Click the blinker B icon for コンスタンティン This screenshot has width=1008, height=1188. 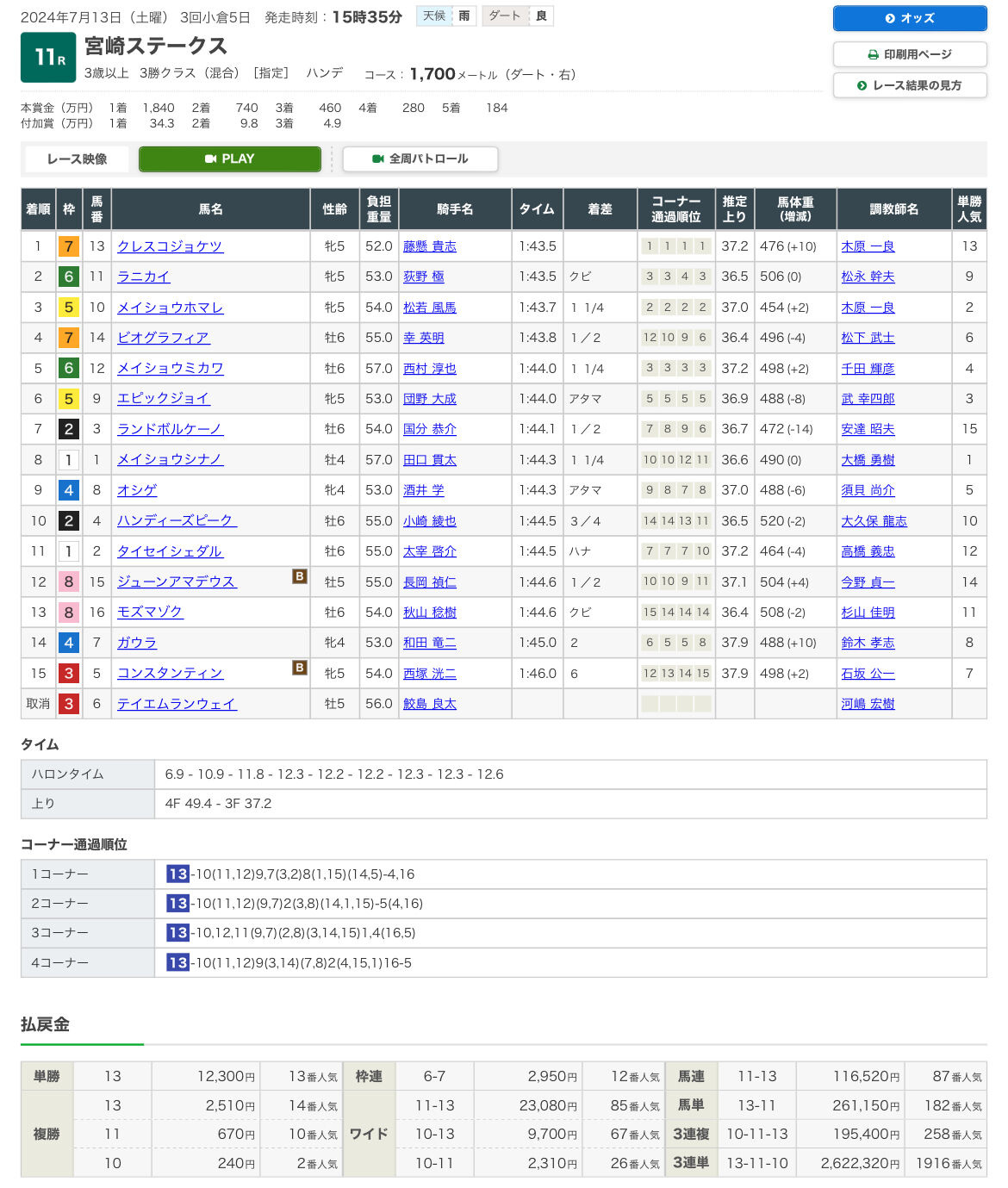[x=300, y=668]
